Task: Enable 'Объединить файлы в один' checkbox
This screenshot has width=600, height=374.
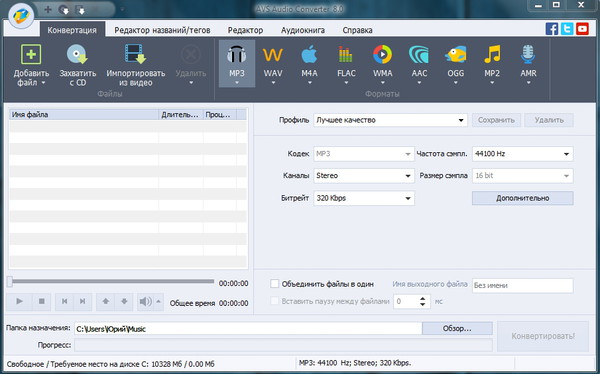Action: pyautogui.click(x=274, y=284)
